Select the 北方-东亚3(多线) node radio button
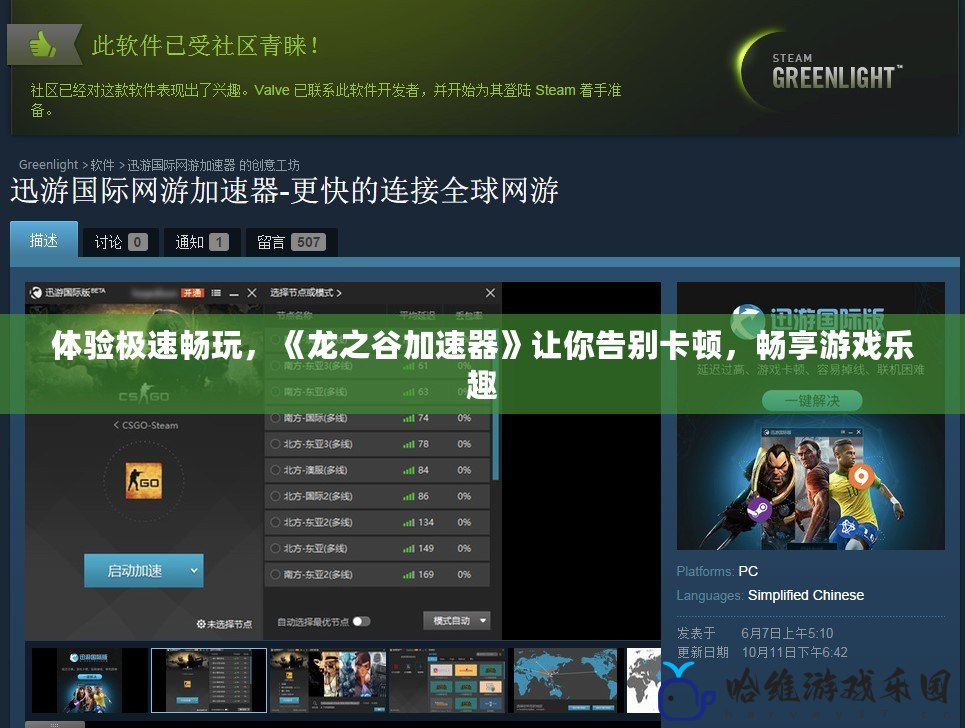The width and height of the screenshot is (965, 728). pos(275,444)
